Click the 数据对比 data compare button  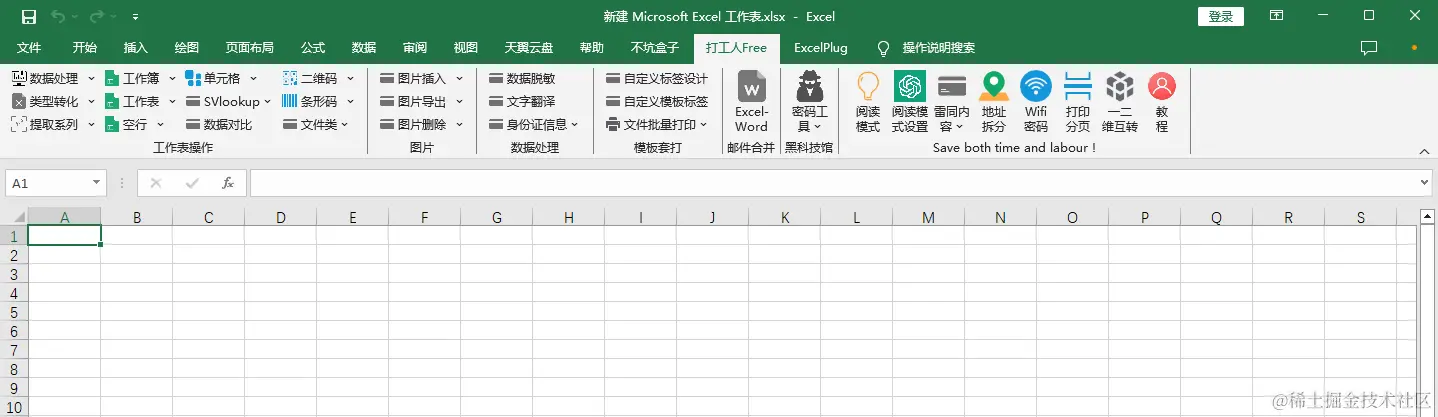219,124
